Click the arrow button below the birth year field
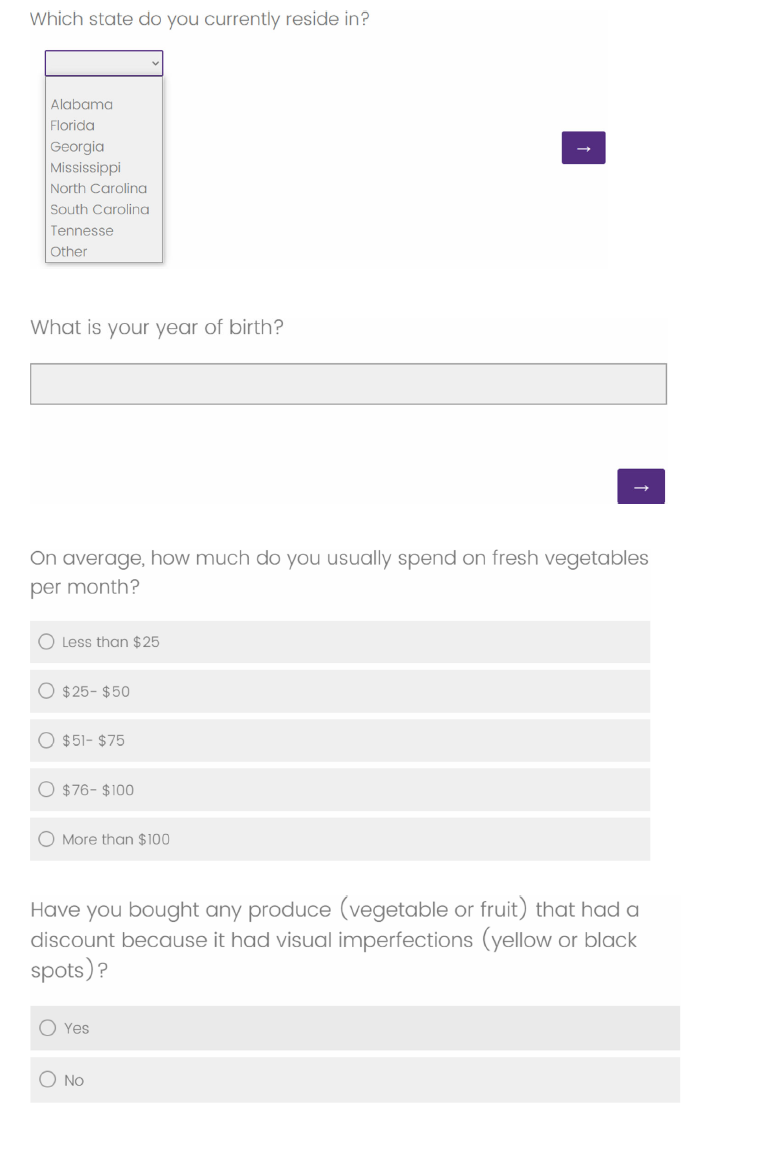 pyautogui.click(x=641, y=486)
